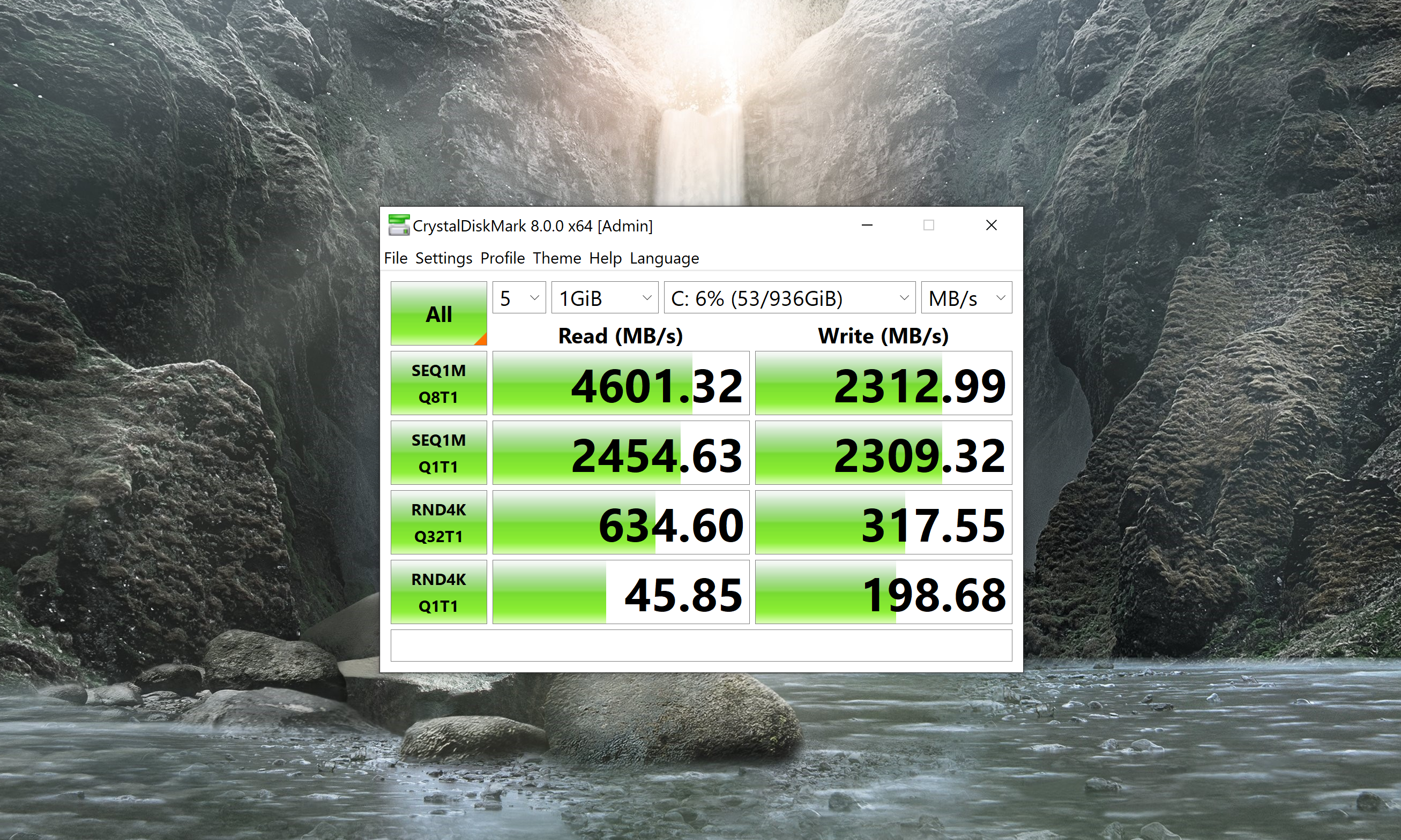Run the SEQ1M Q1T1 test

point(439,453)
